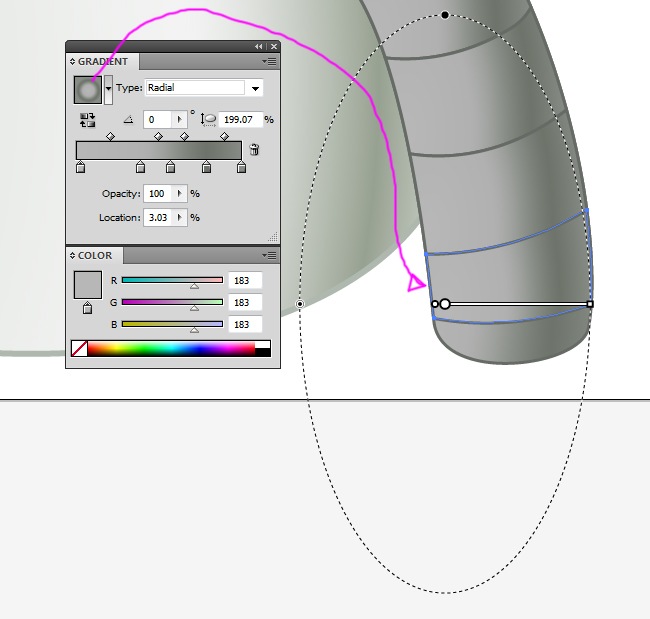The height and width of the screenshot is (619, 650).
Task: Cycle Gradient panel display with the tab arrows
Action: [73, 62]
